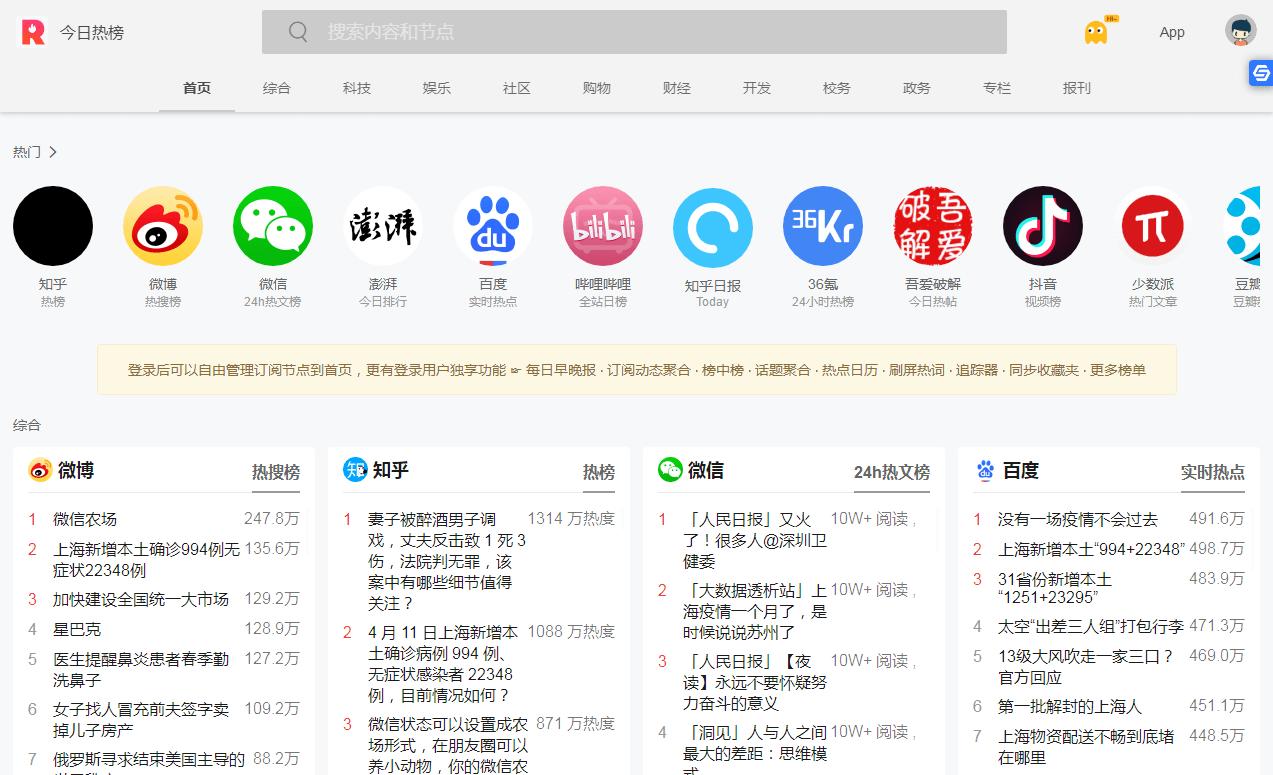
Task: Click the Weibo logo in 微博 card header
Action: 40,470
